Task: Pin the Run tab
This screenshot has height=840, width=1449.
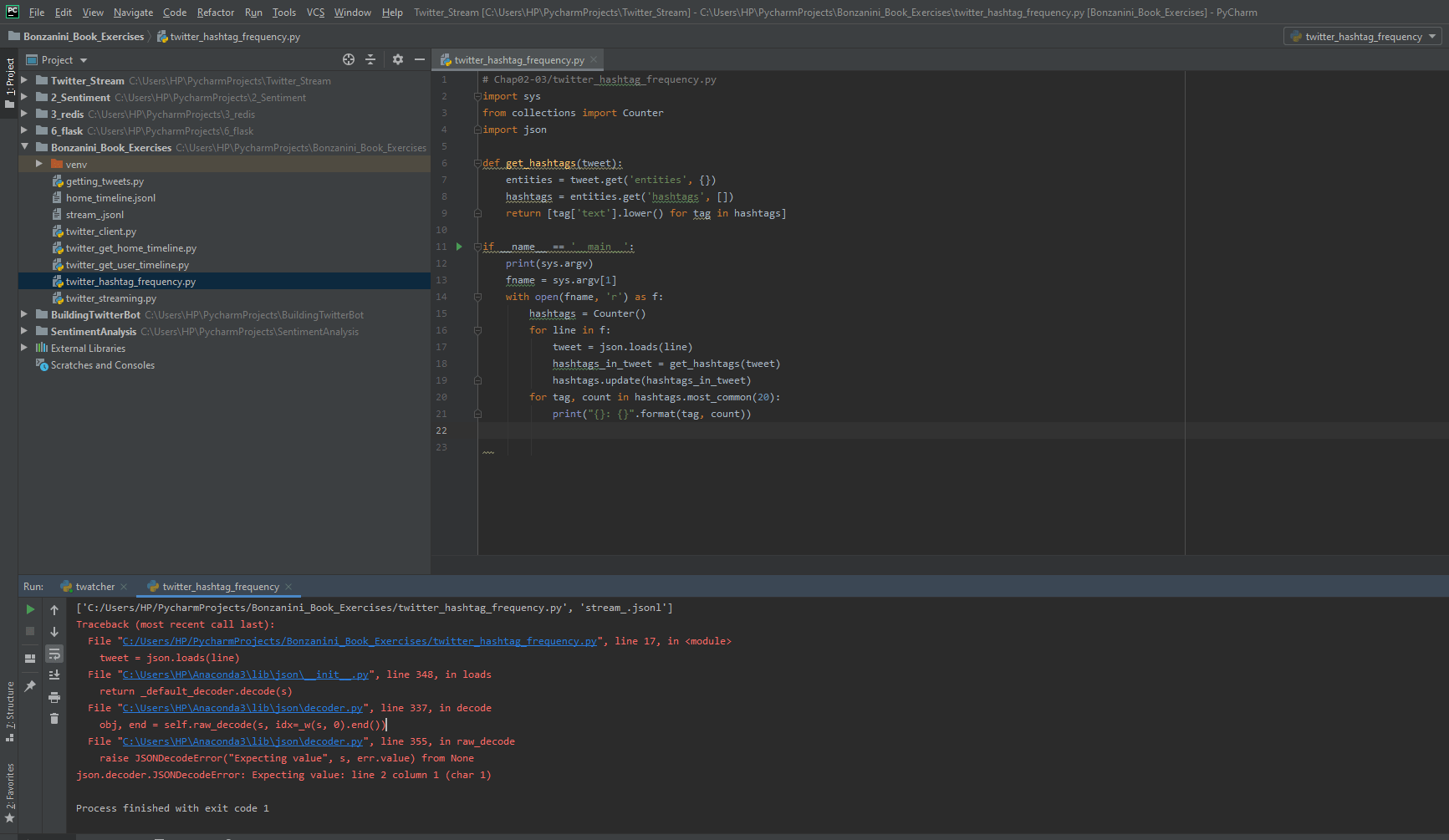Action: click(x=30, y=685)
